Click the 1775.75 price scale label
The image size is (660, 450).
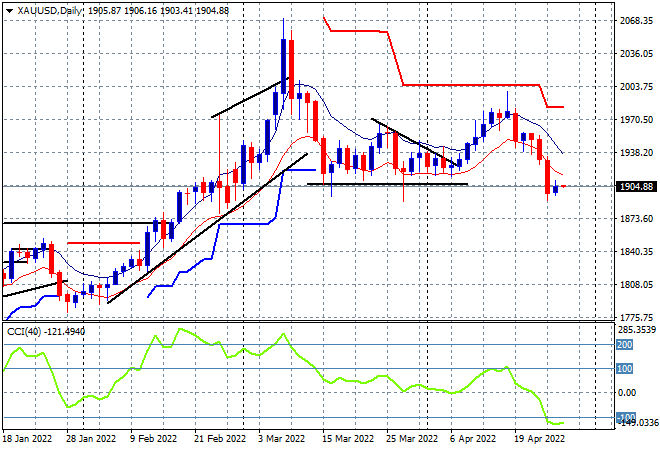[x=636, y=317]
